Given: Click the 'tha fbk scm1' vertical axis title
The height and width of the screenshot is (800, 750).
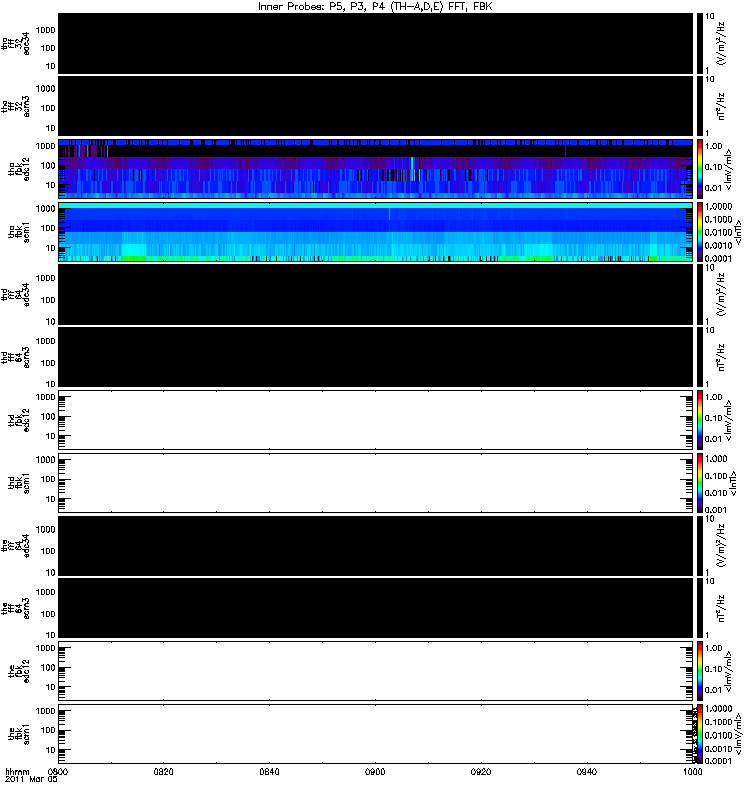Looking at the screenshot, I should 19,232.
